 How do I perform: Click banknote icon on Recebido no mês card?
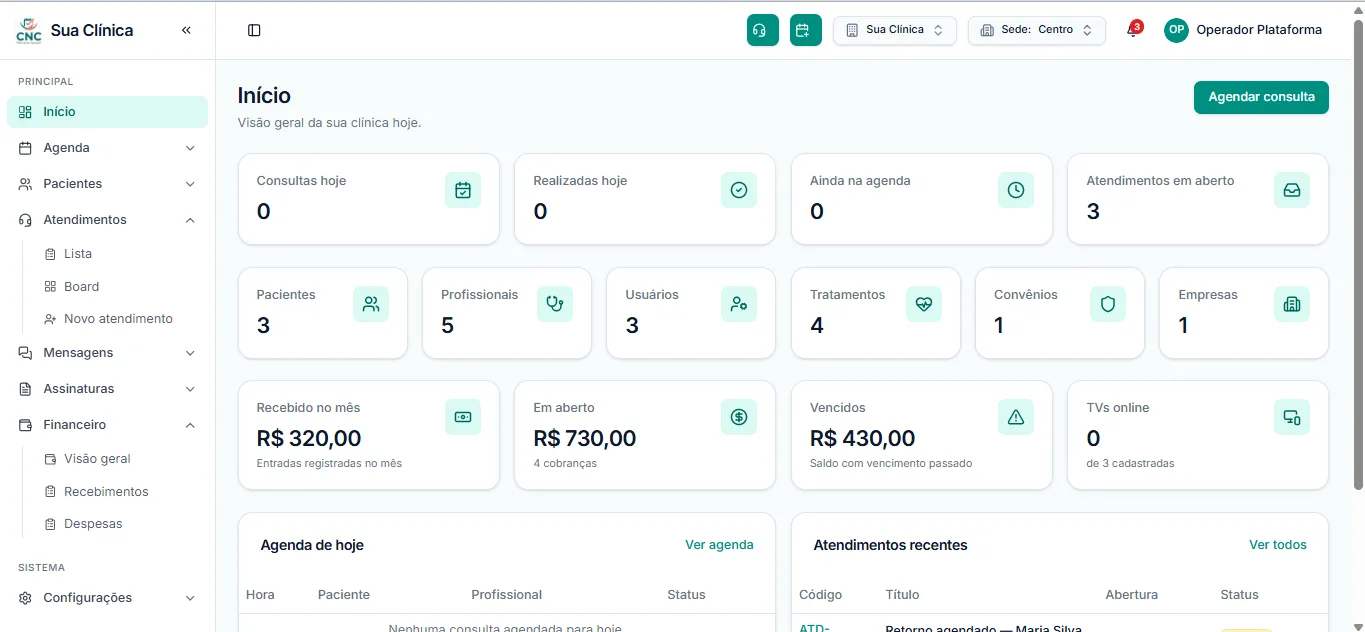click(x=463, y=417)
